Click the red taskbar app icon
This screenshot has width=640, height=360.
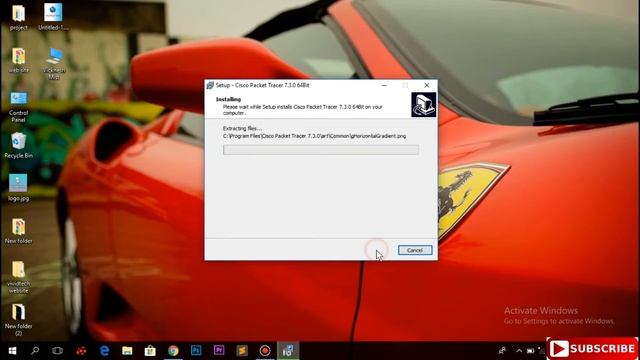click(x=81, y=351)
